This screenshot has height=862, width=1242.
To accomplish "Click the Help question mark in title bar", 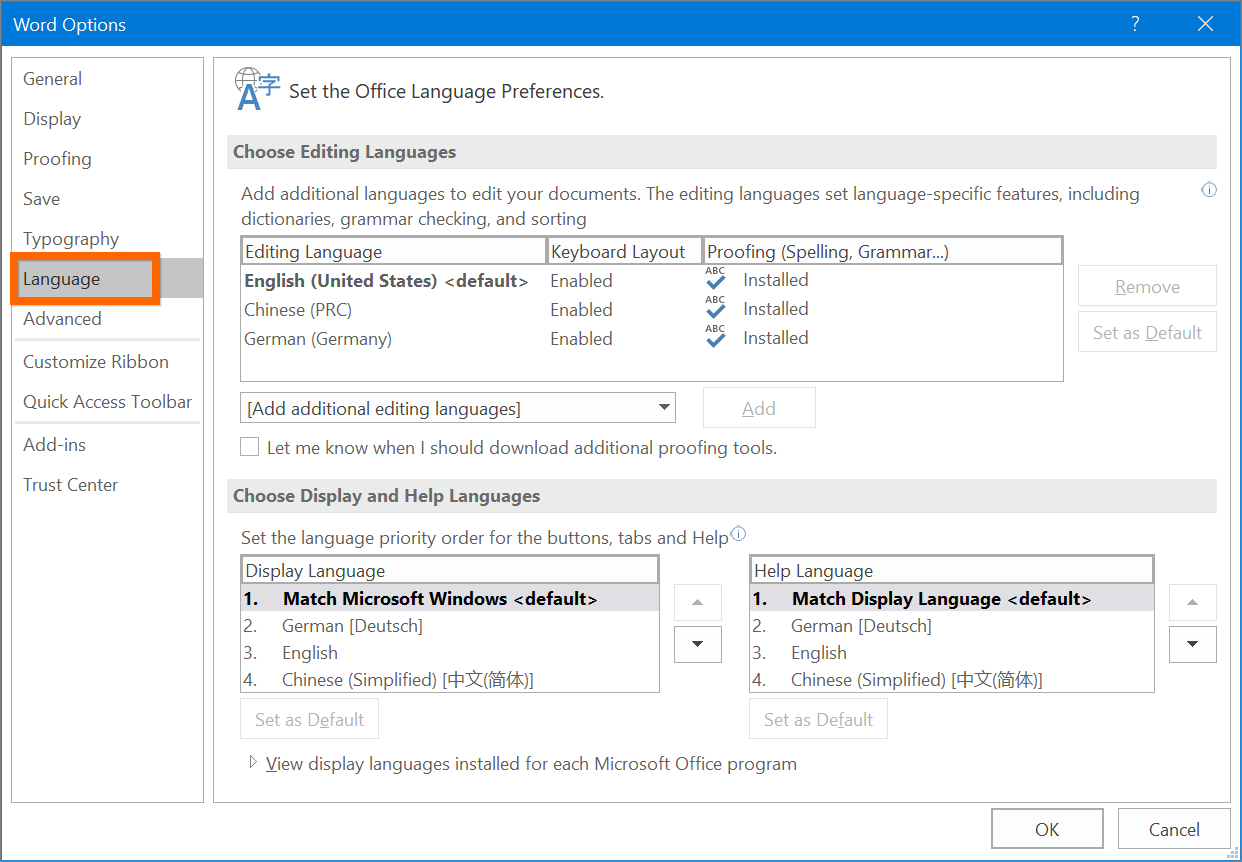I will tap(1135, 24).
